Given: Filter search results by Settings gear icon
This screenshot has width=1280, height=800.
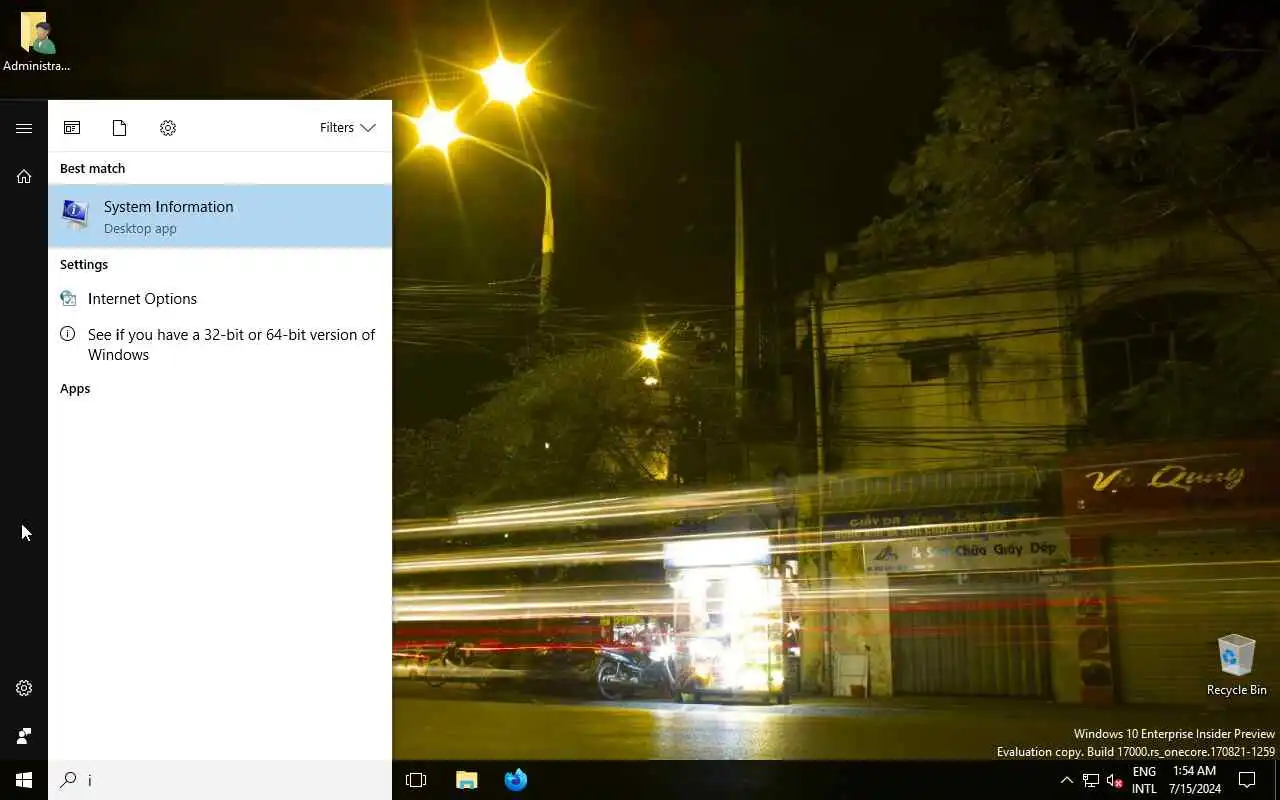Looking at the screenshot, I should click(x=168, y=128).
